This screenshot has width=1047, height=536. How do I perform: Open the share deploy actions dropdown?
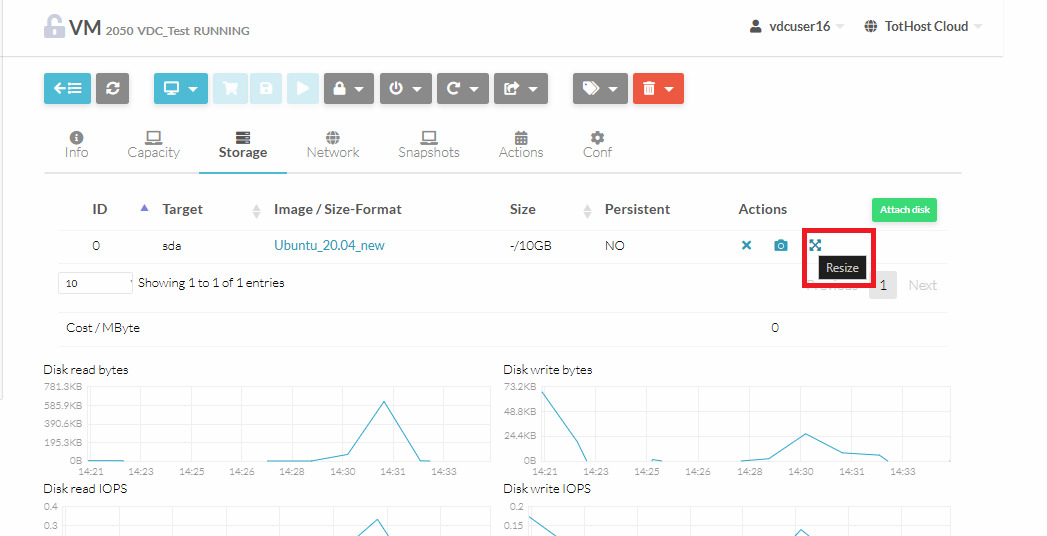pyautogui.click(x=521, y=88)
